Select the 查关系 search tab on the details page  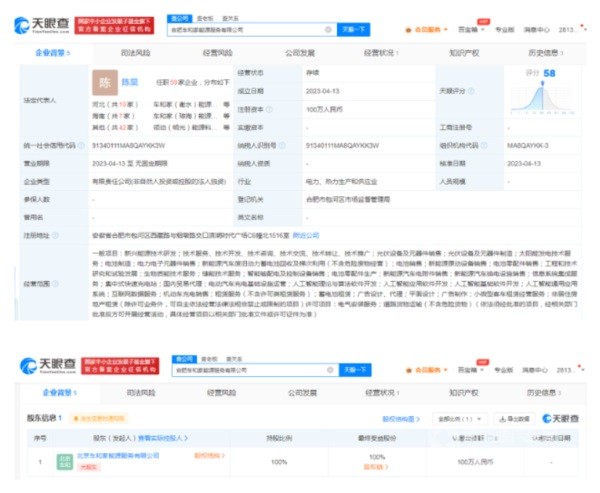230,18
